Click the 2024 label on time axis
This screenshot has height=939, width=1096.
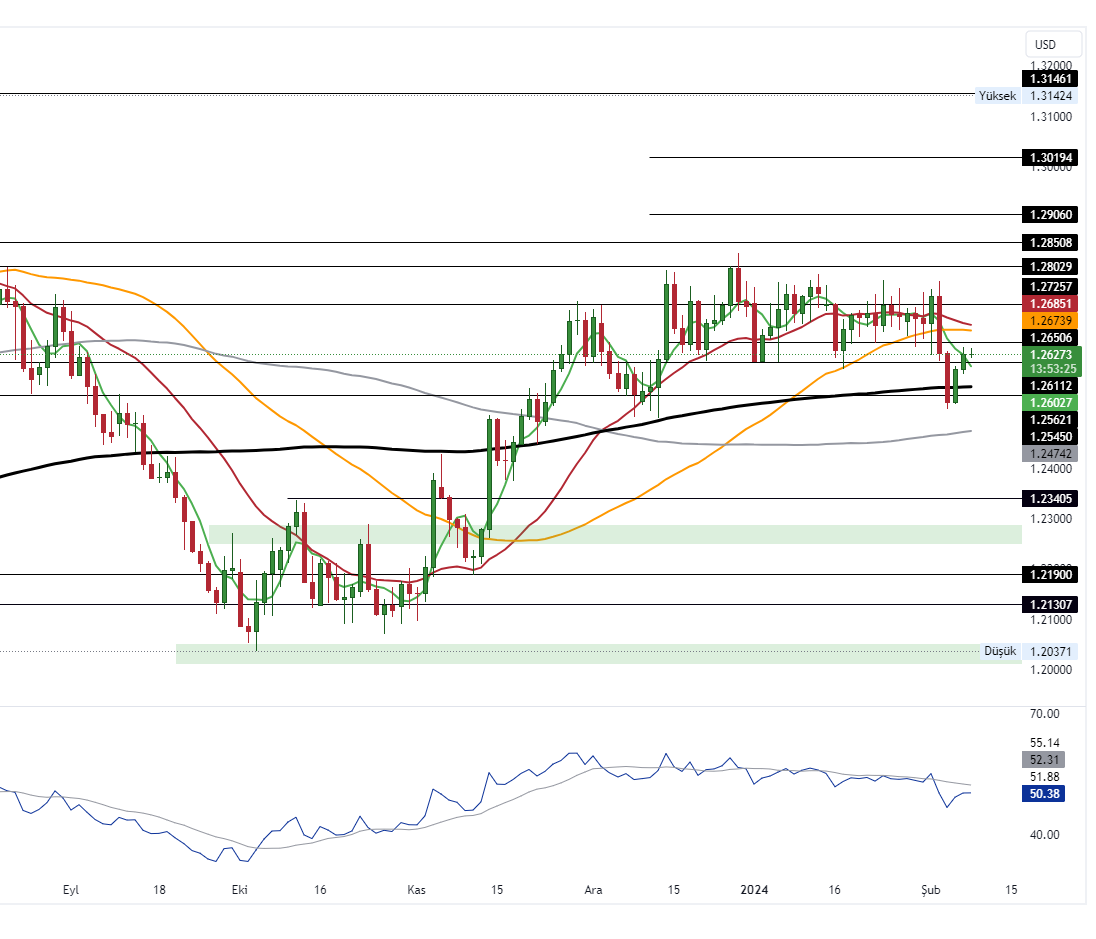754,889
